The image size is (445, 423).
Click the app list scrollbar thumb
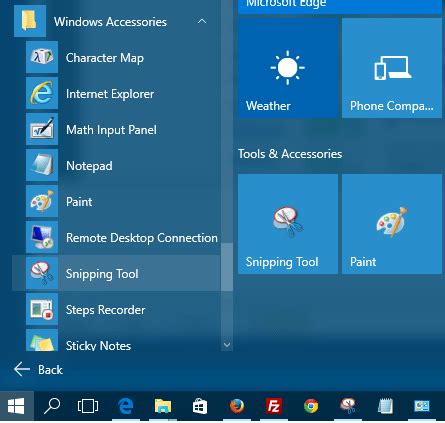coord(227,267)
